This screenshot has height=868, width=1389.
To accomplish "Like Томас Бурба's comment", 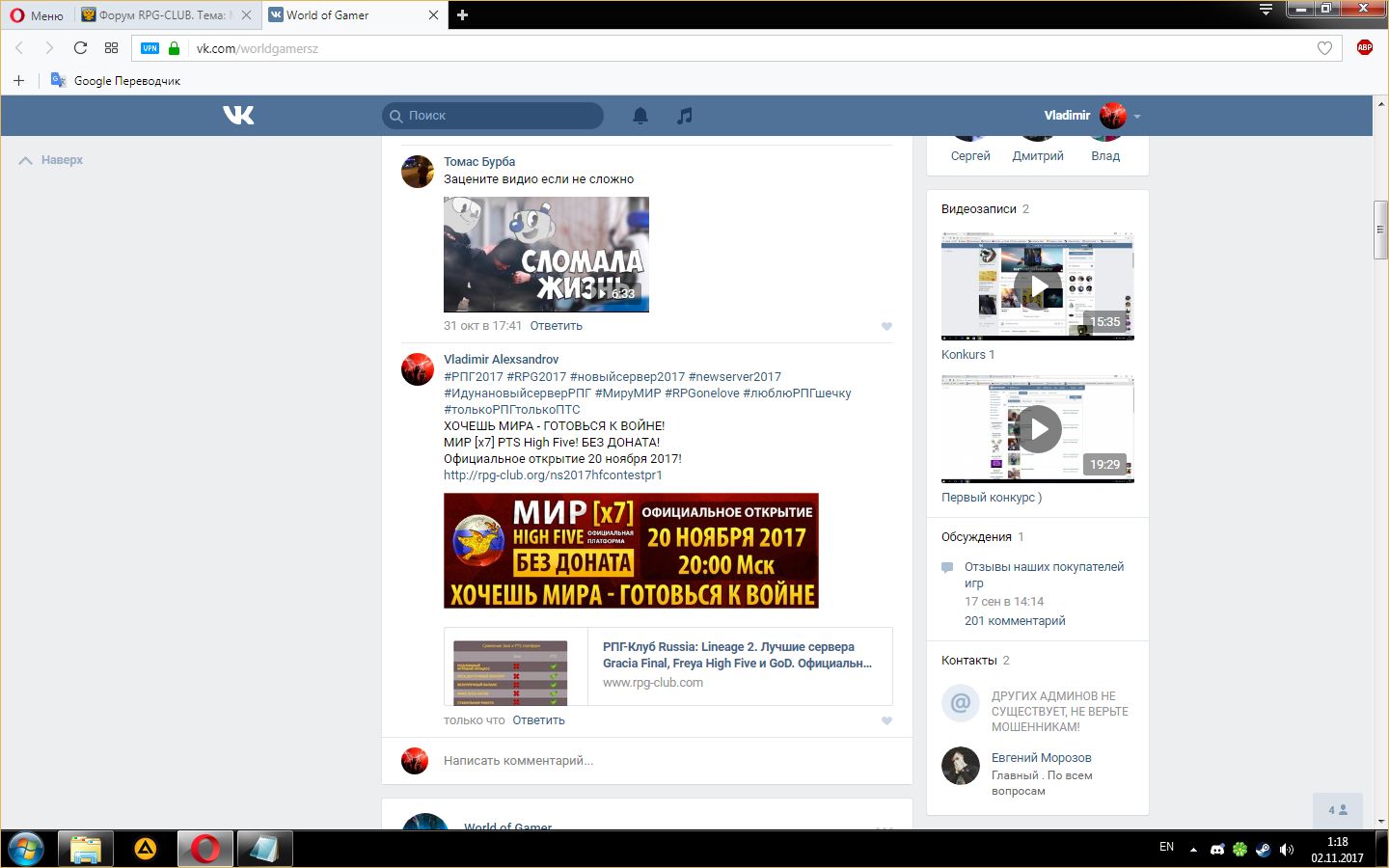I will pos(886,326).
